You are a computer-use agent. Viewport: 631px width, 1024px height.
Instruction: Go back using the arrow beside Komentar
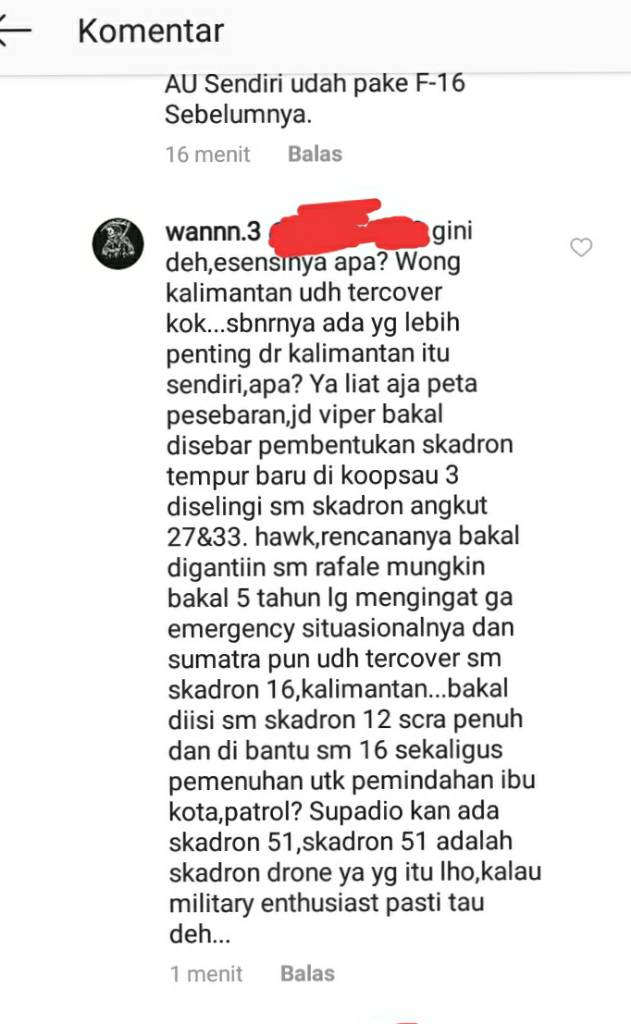click(14, 31)
